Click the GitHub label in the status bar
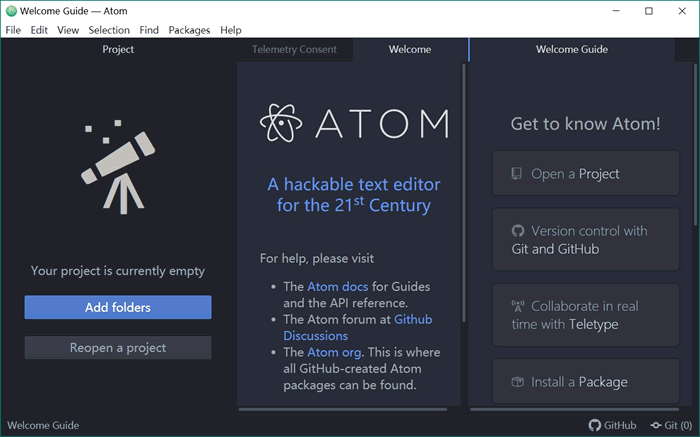700x437 pixels. tap(620, 425)
